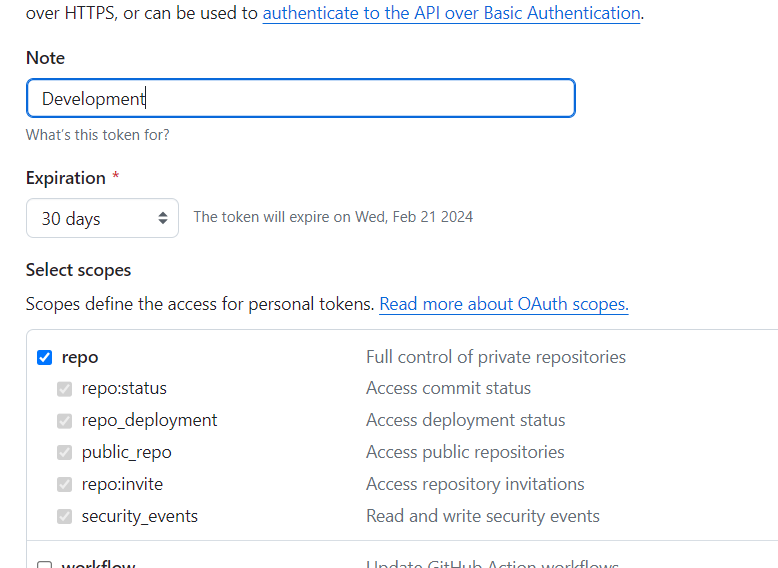Open 'Read more about OAuth scopes' link
This screenshot has width=778, height=568.
tap(503, 304)
